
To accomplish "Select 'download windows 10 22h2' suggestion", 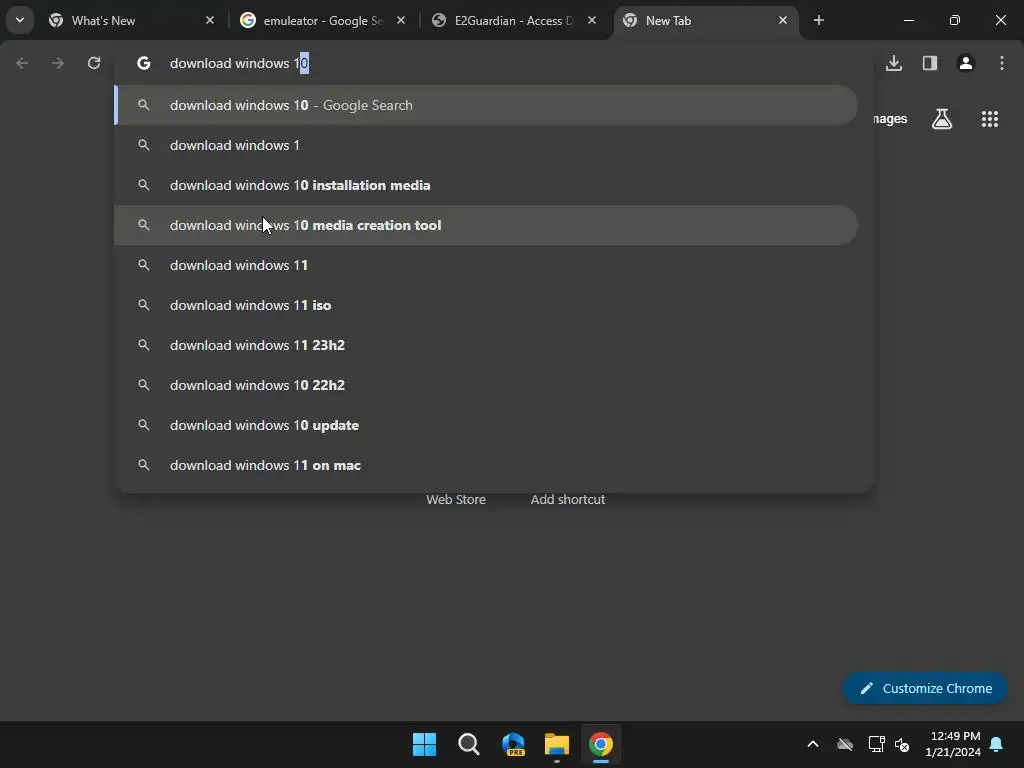I will point(486,385).
